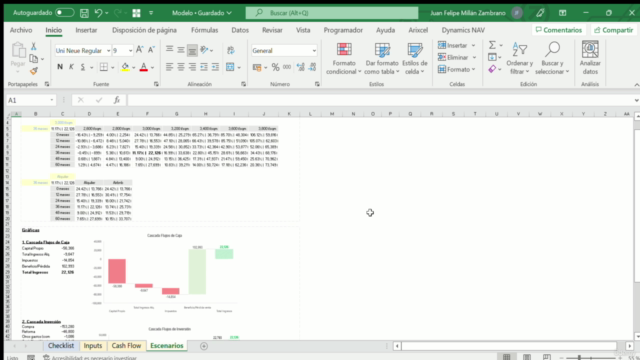Decrease font size with the small A
The image size is (640, 360).
point(151,50)
